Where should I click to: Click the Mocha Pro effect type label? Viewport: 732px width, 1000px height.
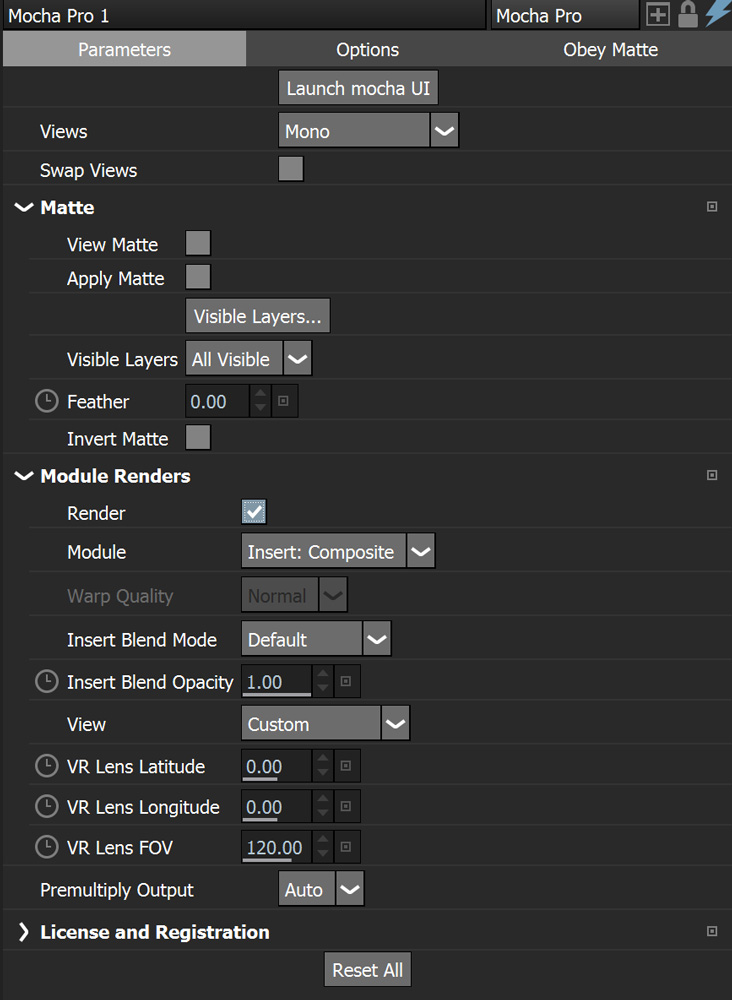[565, 15]
